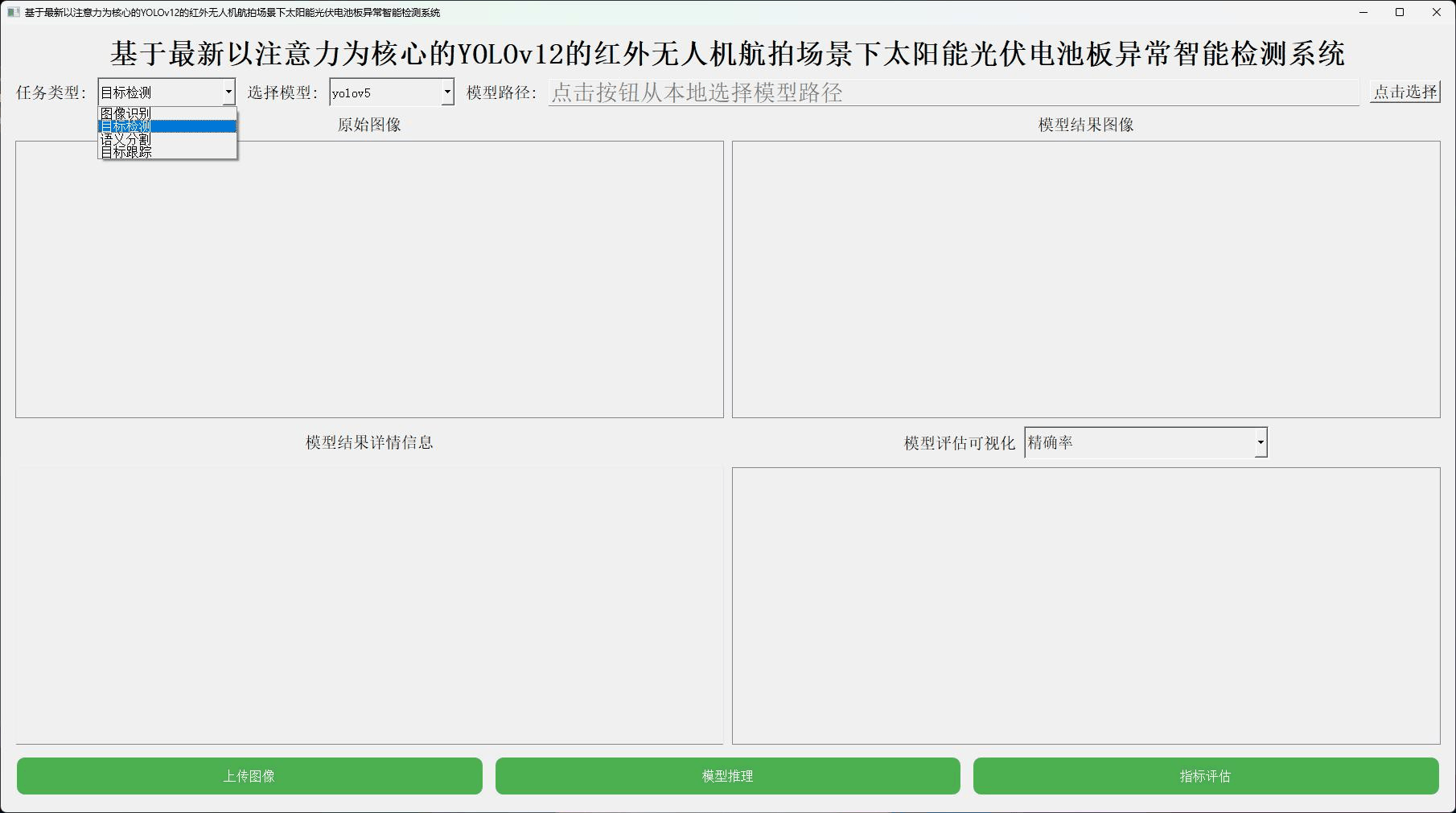
Task: Click the 上传图像 upload button
Action: pos(249,776)
